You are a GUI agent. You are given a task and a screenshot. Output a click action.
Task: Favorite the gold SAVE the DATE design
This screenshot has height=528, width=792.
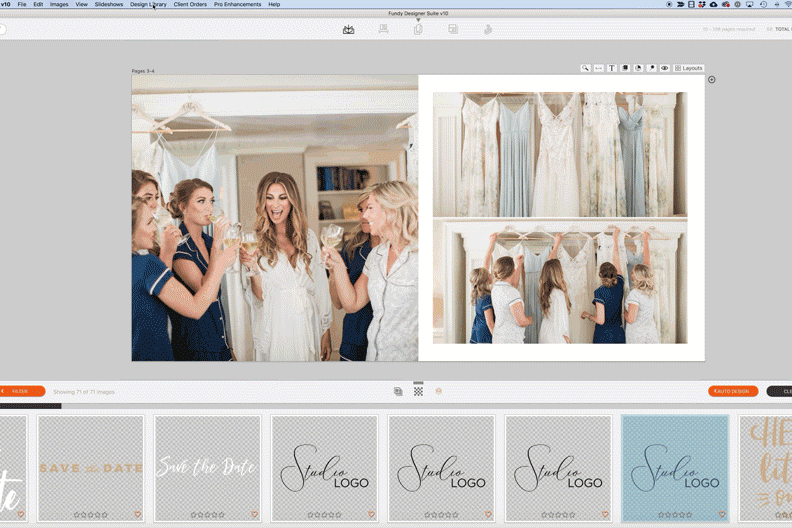pos(137,514)
